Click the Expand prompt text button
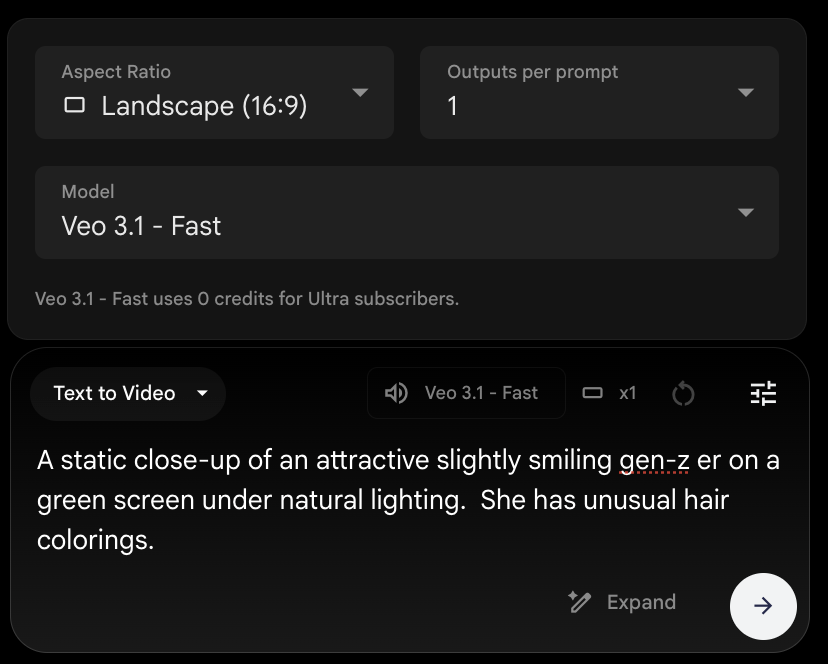 pyautogui.click(x=641, y=602)
